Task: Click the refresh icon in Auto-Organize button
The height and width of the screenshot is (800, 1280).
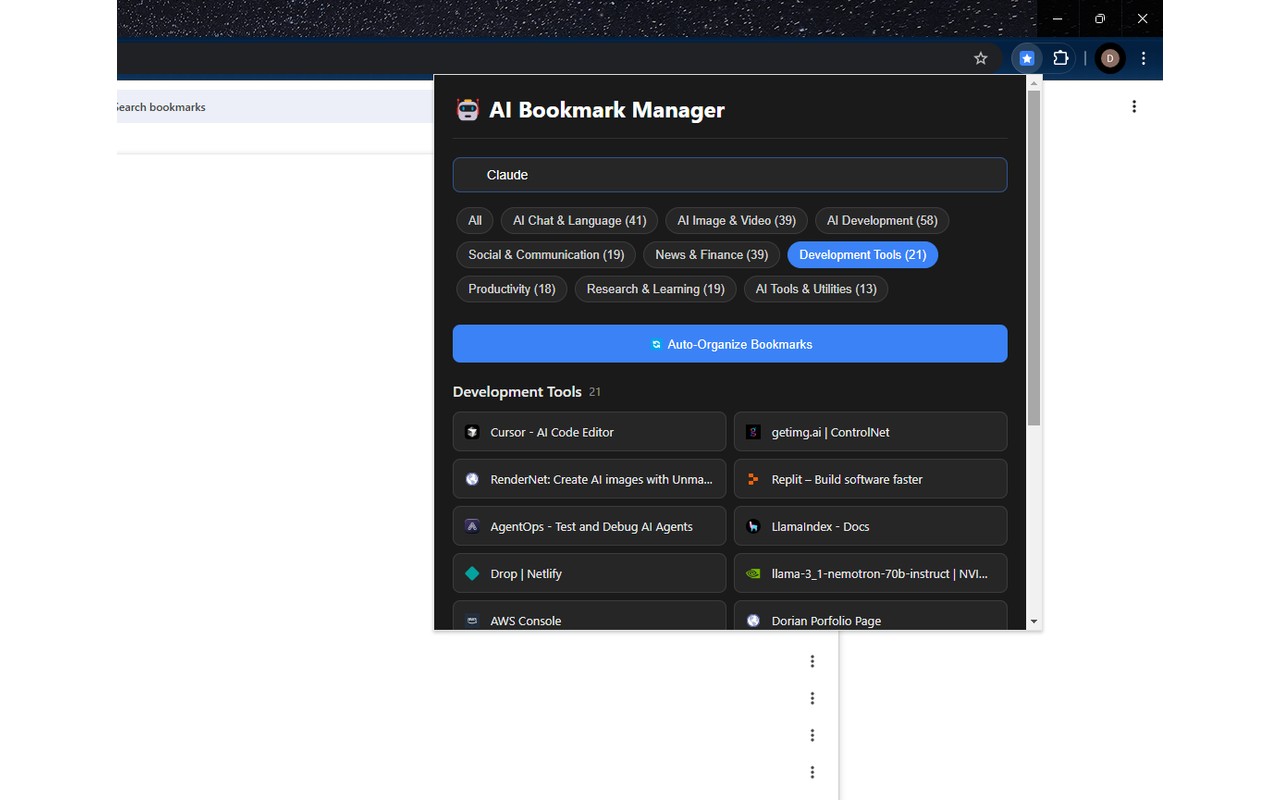Action: tap(656, 344)
